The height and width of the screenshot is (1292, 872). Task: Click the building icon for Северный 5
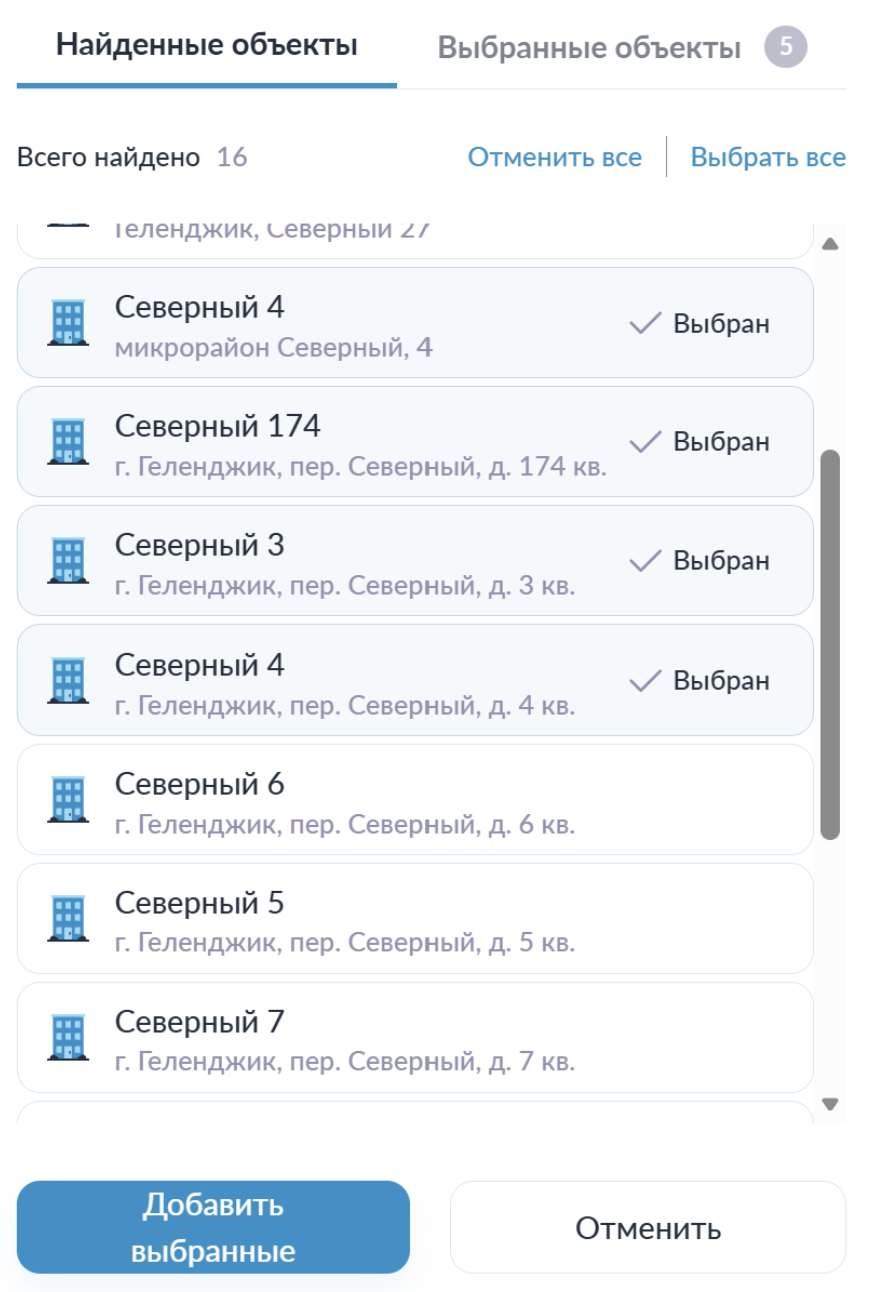tap(68, 919)
